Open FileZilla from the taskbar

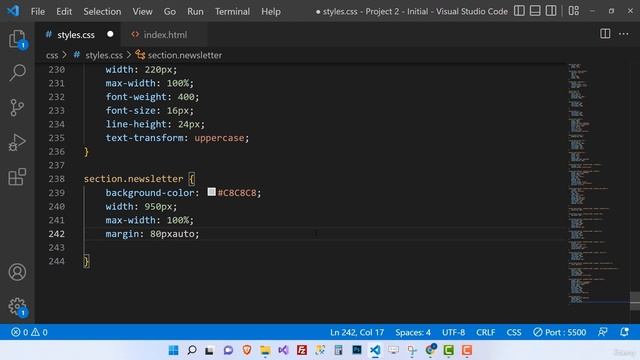point(302,350)
